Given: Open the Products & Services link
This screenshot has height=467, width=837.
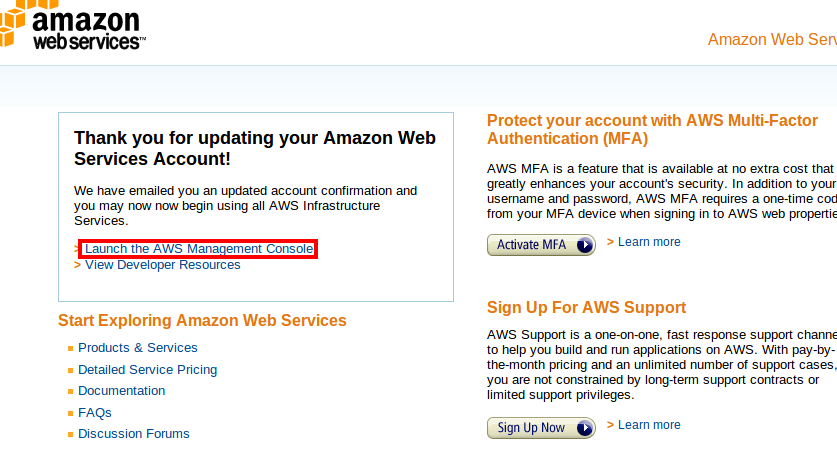Looking at the screenshot, I should tap(138, 347).
